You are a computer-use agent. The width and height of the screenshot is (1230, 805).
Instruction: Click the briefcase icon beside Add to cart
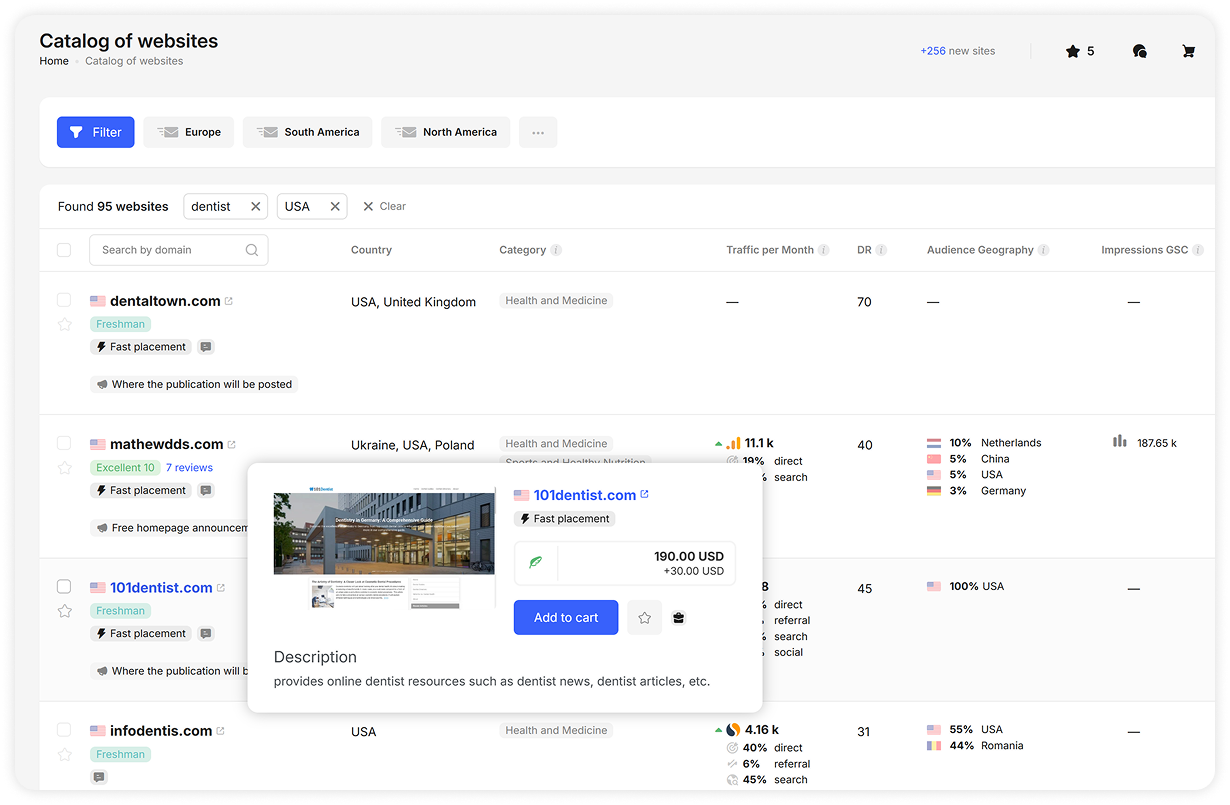coord(678,617)
